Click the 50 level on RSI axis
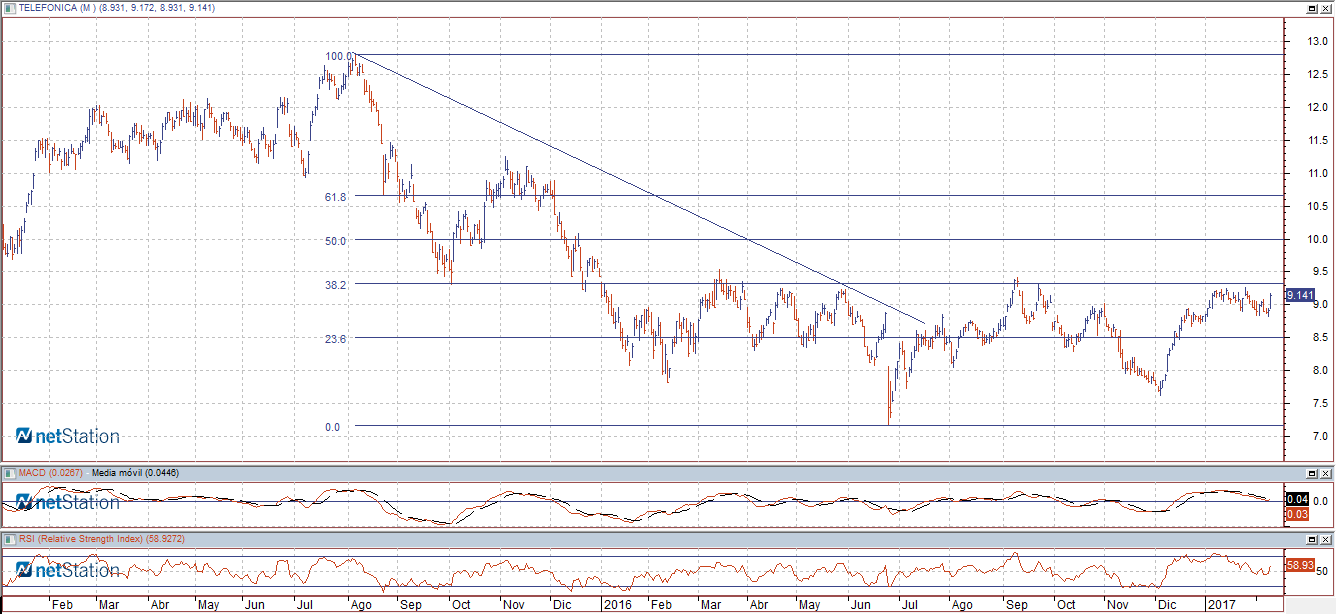 click(x=1321, y=571)
